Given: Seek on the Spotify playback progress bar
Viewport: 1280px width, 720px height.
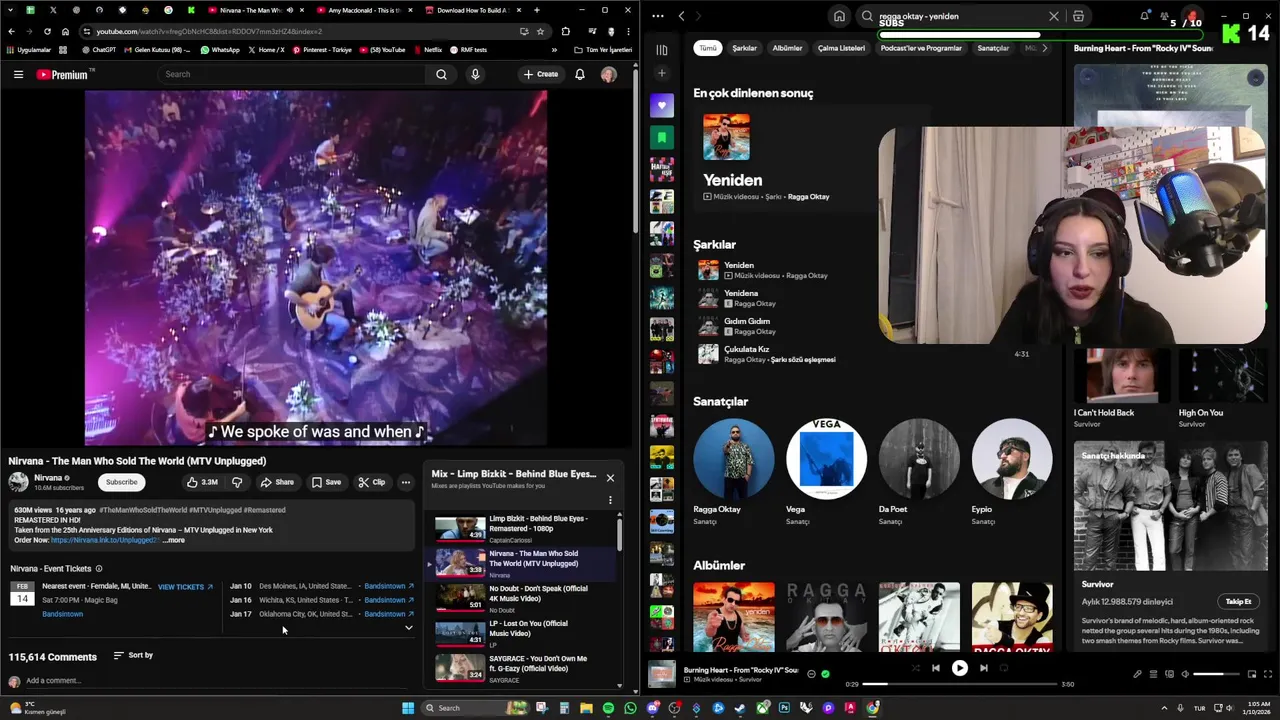Looking at the screenshot, I should (959, 684).
